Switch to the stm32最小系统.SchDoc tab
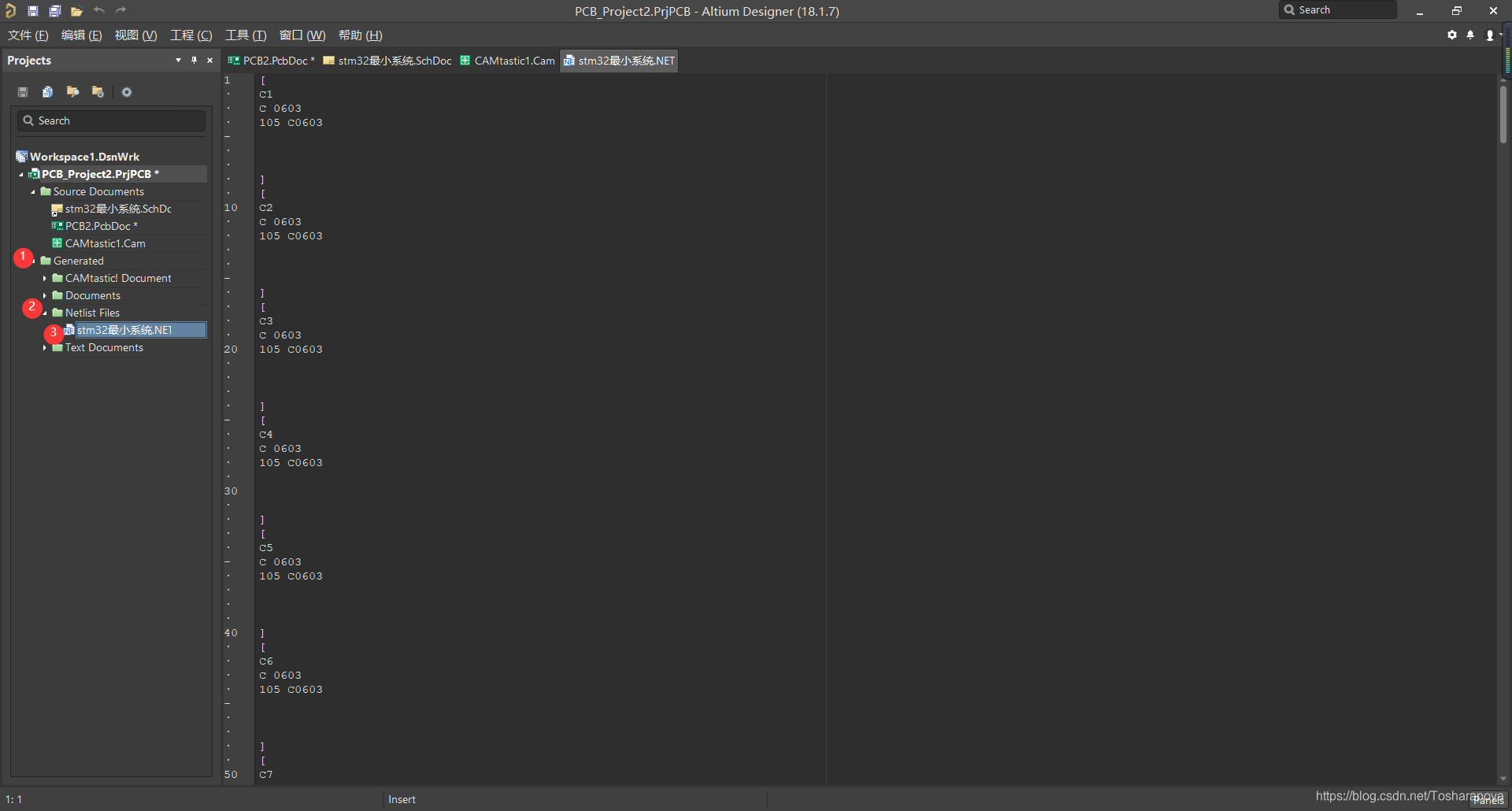Image resolution: width=1512 pixels, height=811 pixels. click(387, 61)
